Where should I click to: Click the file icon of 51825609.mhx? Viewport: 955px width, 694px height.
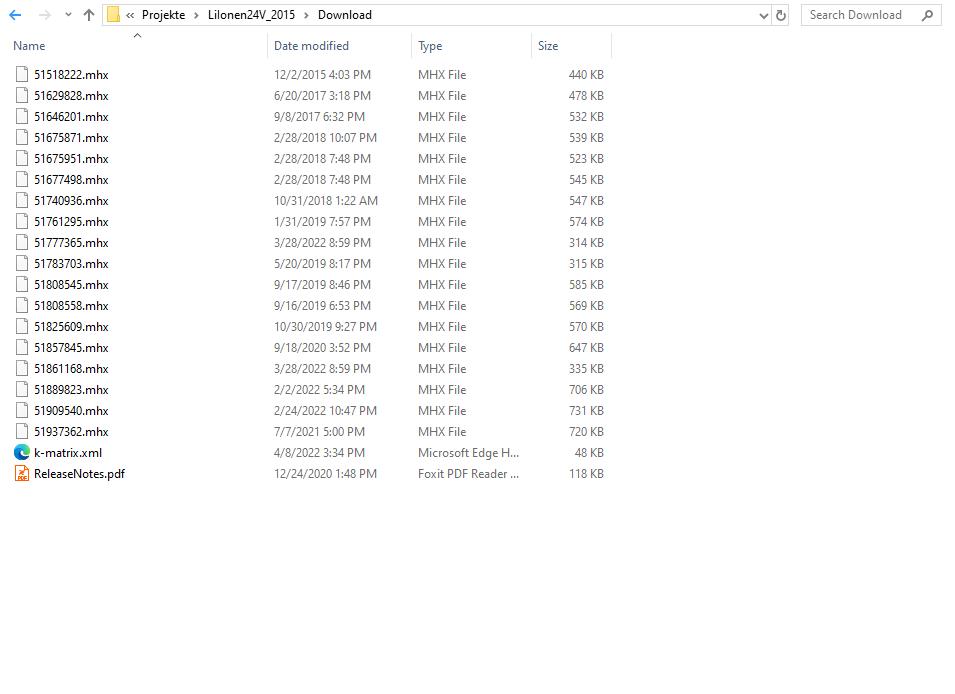(x=22, y=327)
